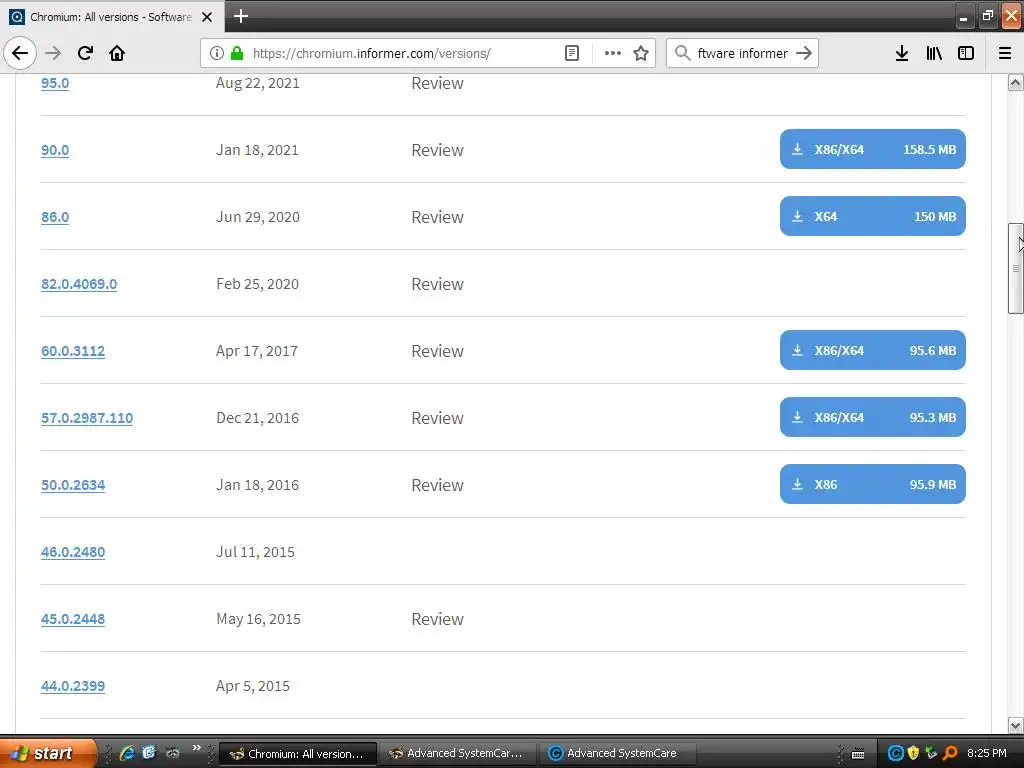This screenshot has height=768, width=1024.
Task: Open version 90.0 link
Action: tap(55, 150)
